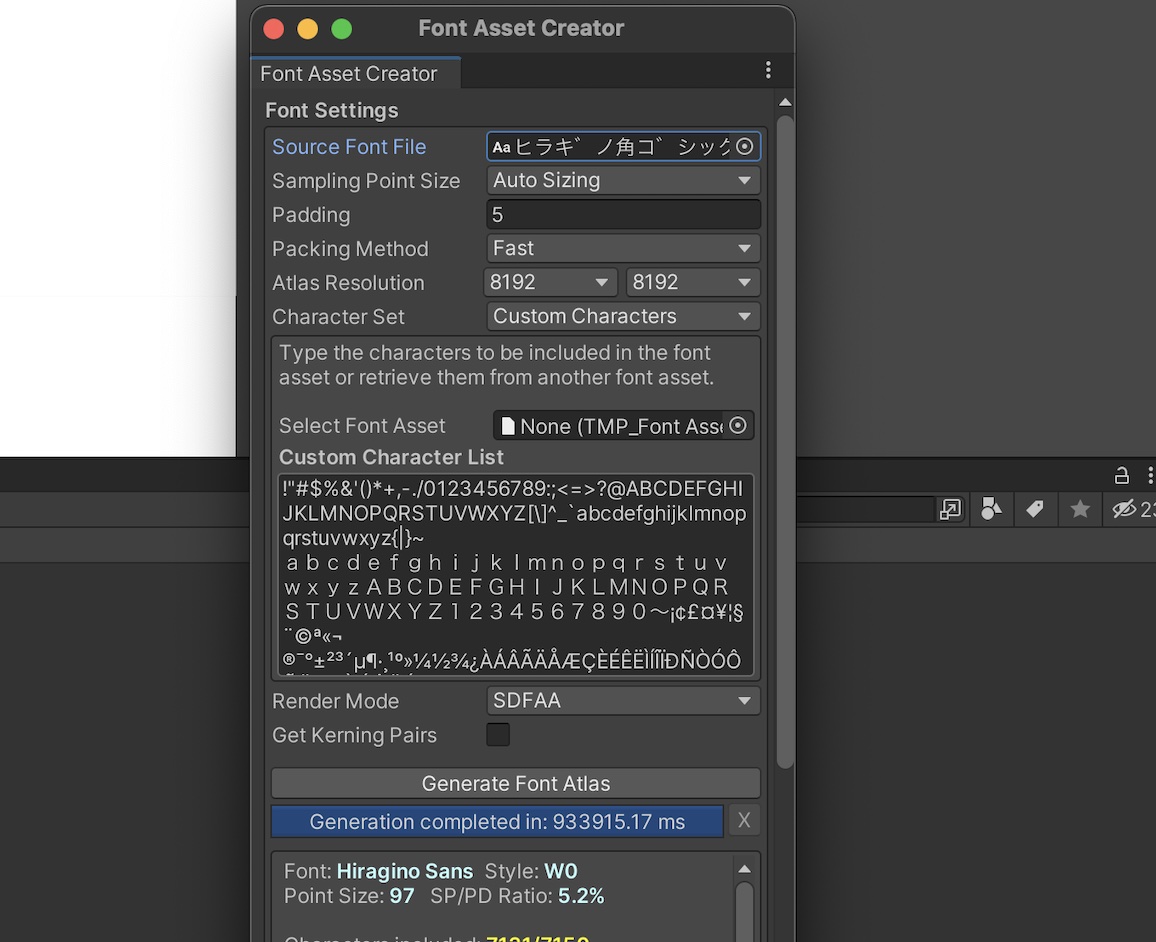Click the Padding input field
Image resolution: width=1156 pixels, height=942 pixels.
[x=623, y=214]
